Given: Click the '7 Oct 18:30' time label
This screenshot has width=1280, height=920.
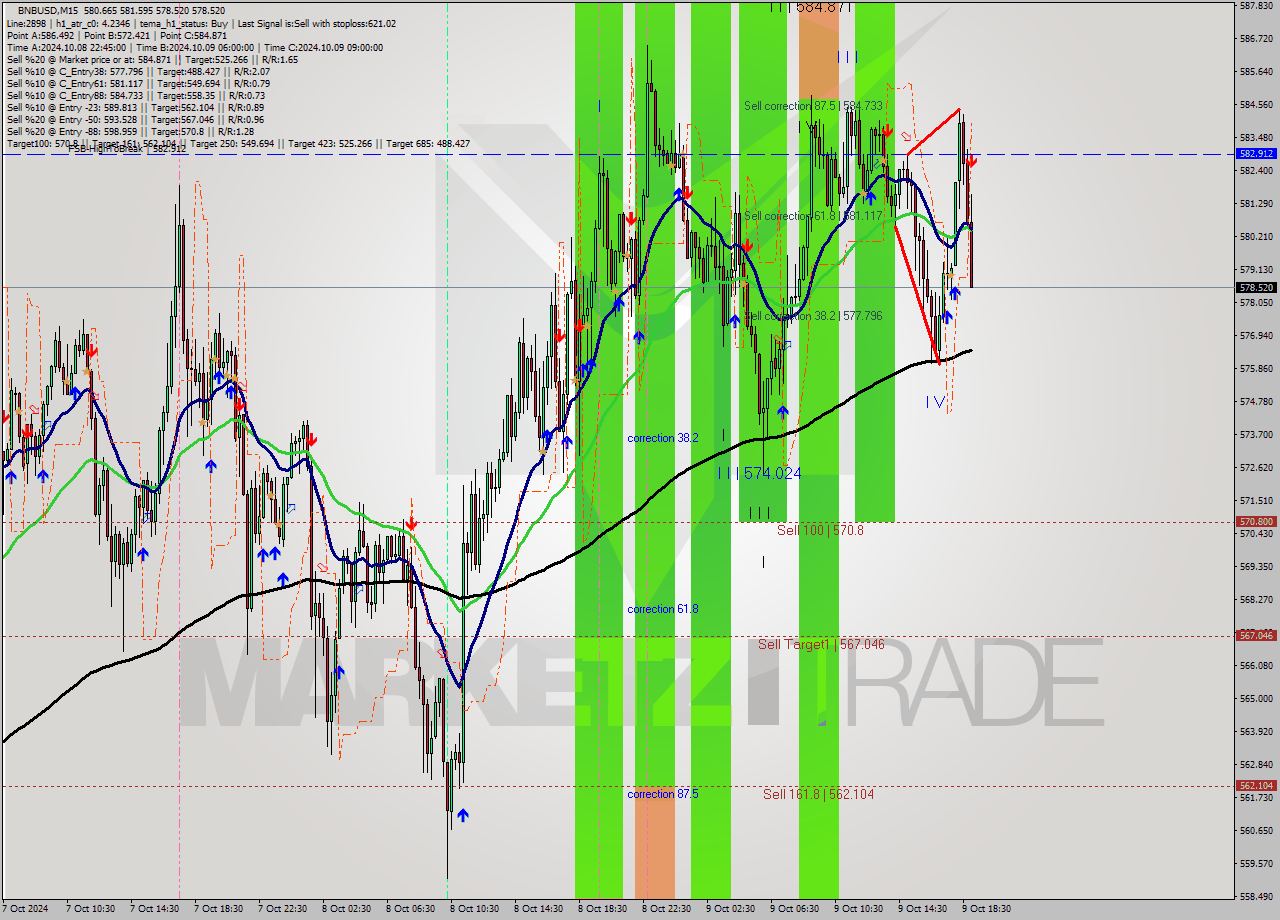Looking at the screenshot, I should tap(218, 909).
